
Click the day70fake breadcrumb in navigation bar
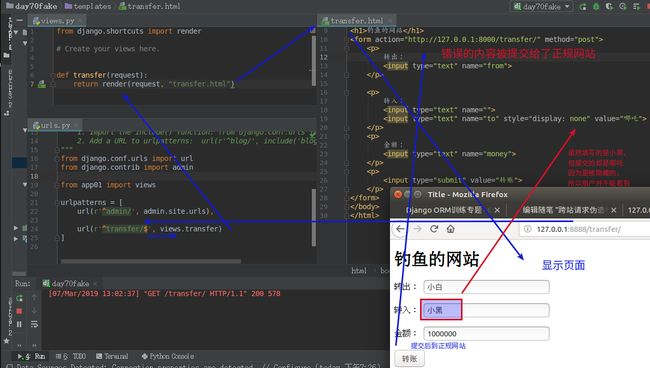(x=32, y=6)
